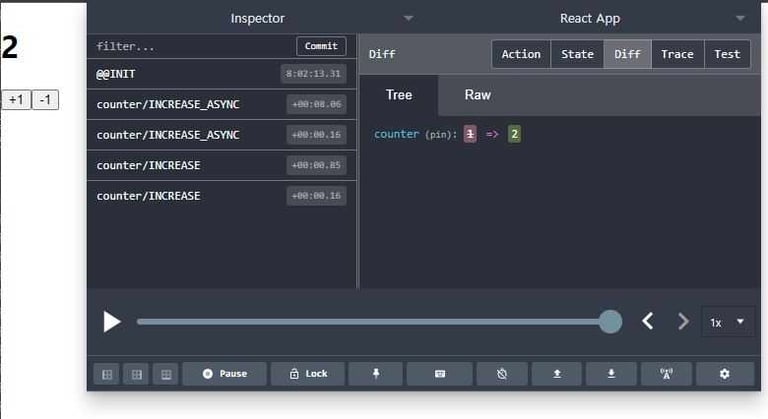The image size is (768, 419).
Task: Click the Export state download icon
Action: pyautogui.click(x=611, y=373)
